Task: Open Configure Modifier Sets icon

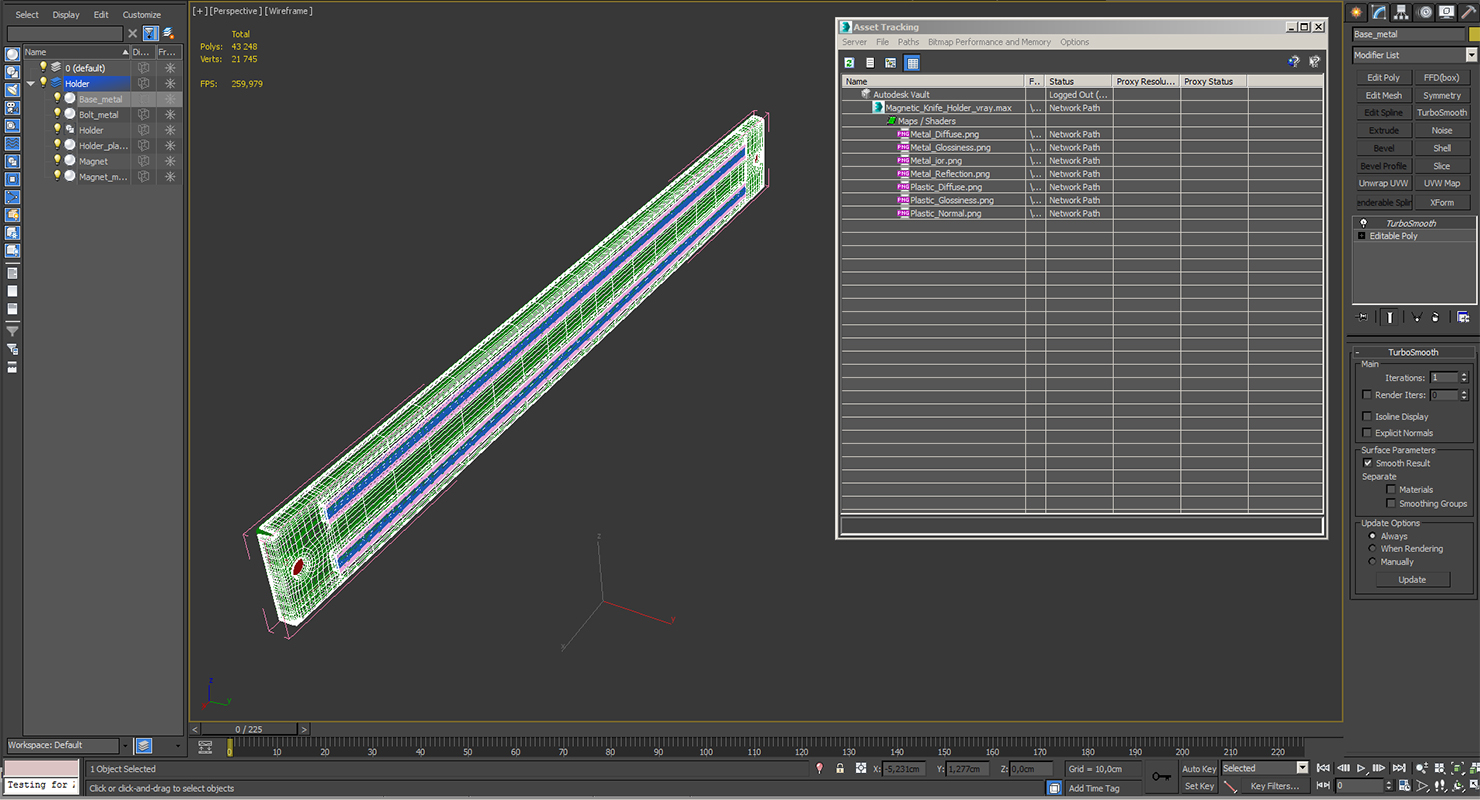Action: [x=1463, y=317]
